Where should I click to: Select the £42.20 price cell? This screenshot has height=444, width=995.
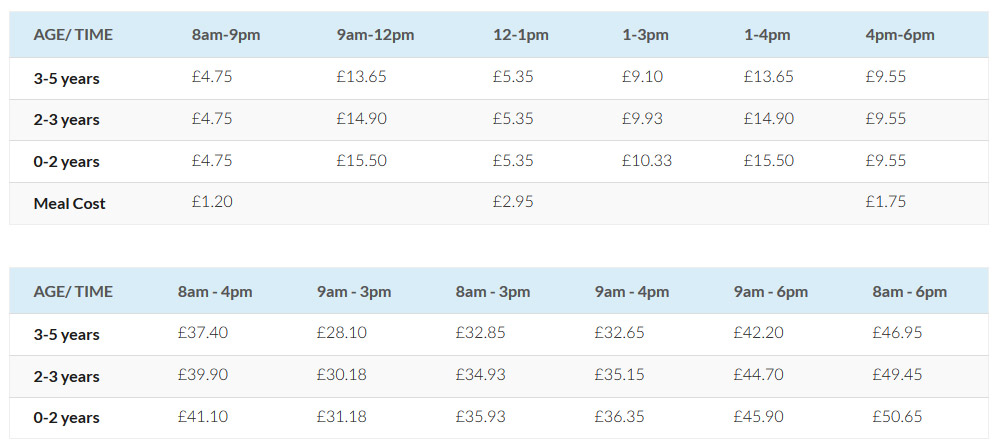tap(758, 333)
